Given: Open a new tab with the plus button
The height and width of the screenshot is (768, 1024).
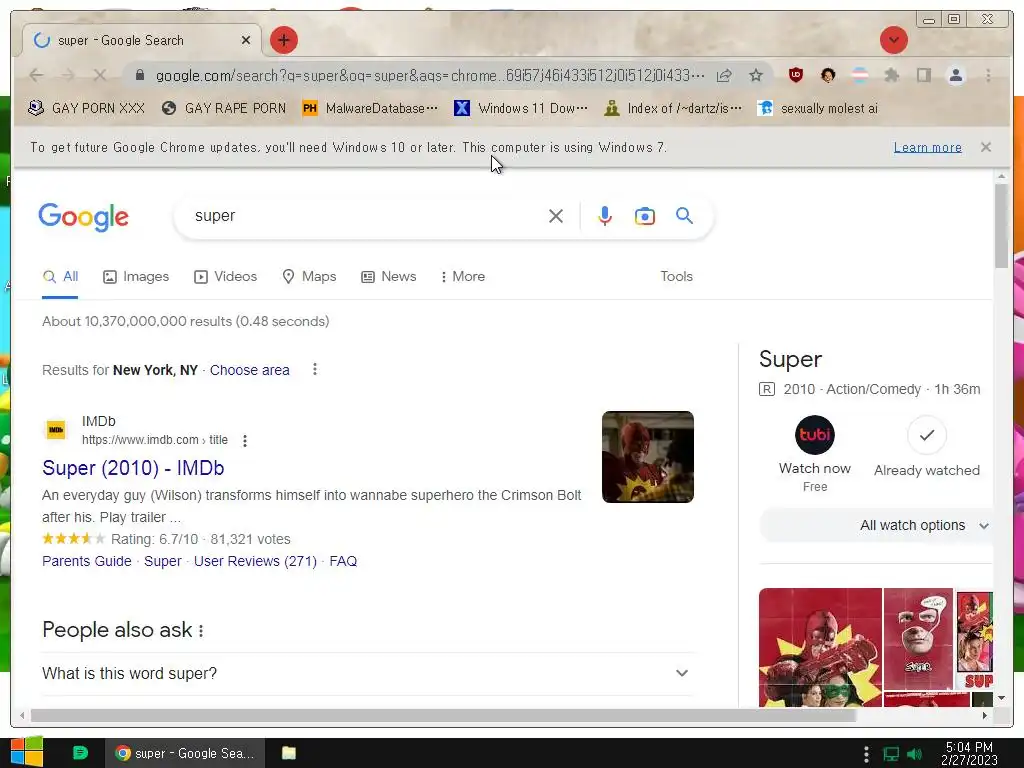Looking at the screenshot, I should click(x=283, y=40).
